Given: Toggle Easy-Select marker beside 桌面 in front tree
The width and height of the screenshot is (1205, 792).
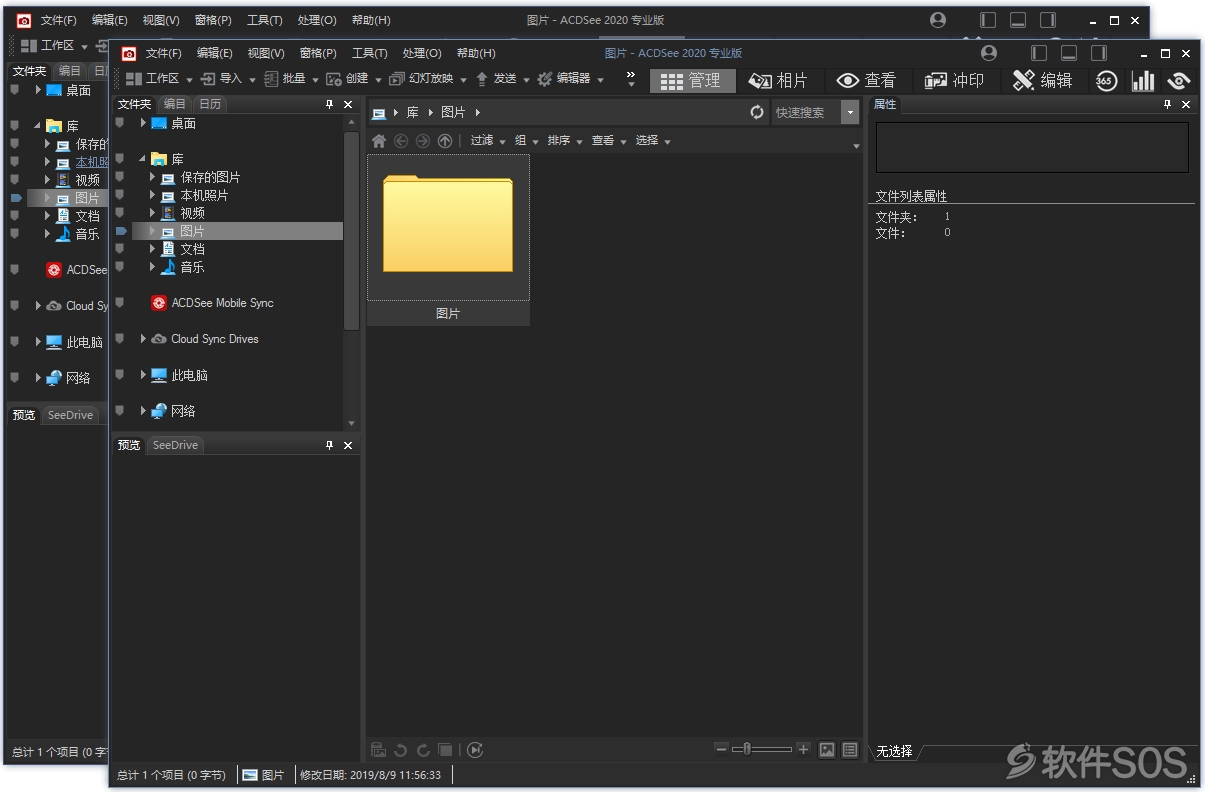Looking at the screenshot, I should pos(120,123).
